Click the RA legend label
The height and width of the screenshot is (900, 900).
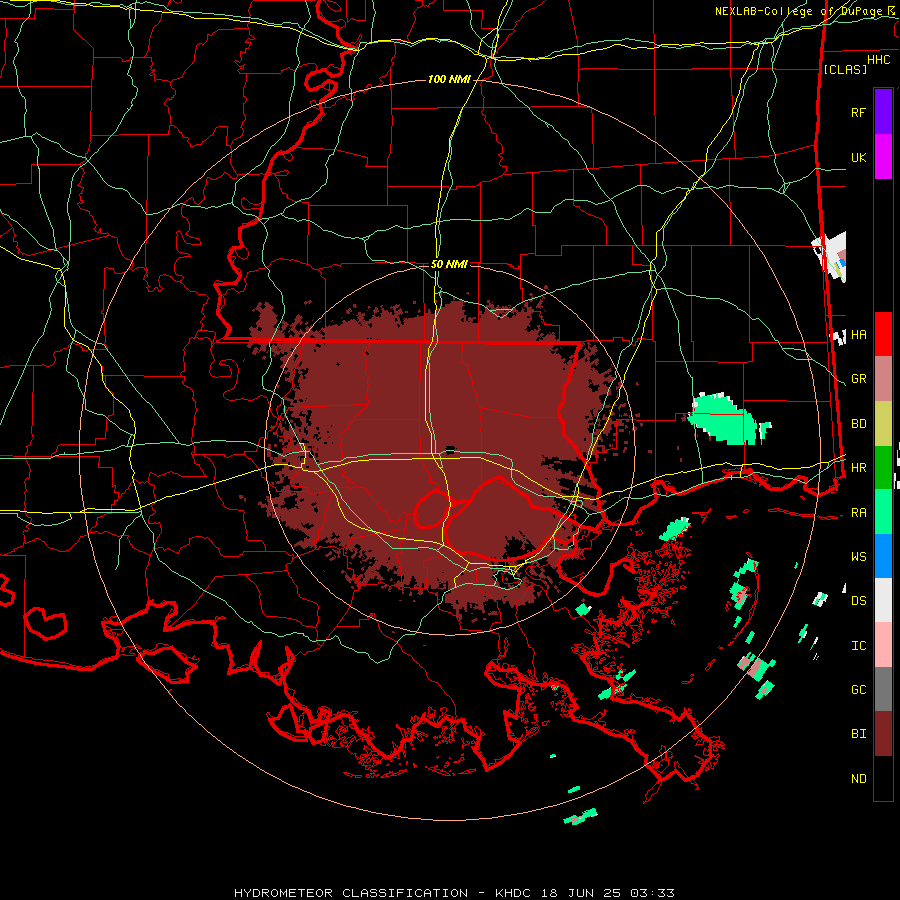tap(858, 513)
